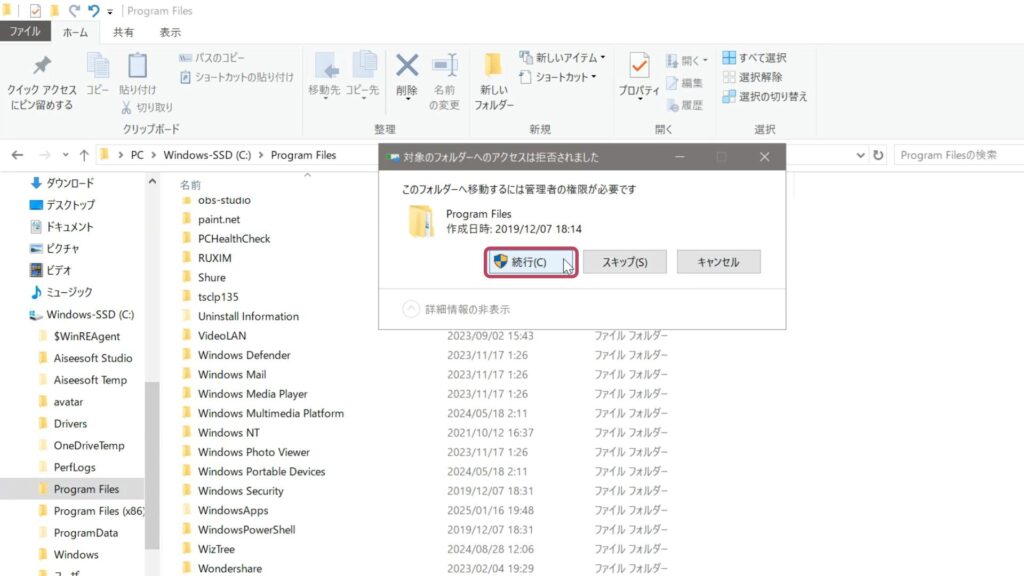Viewport: 1024px width, 576px height.
Task: Create a new folder via ribbon icon
Action: click(x=493, y=66)
